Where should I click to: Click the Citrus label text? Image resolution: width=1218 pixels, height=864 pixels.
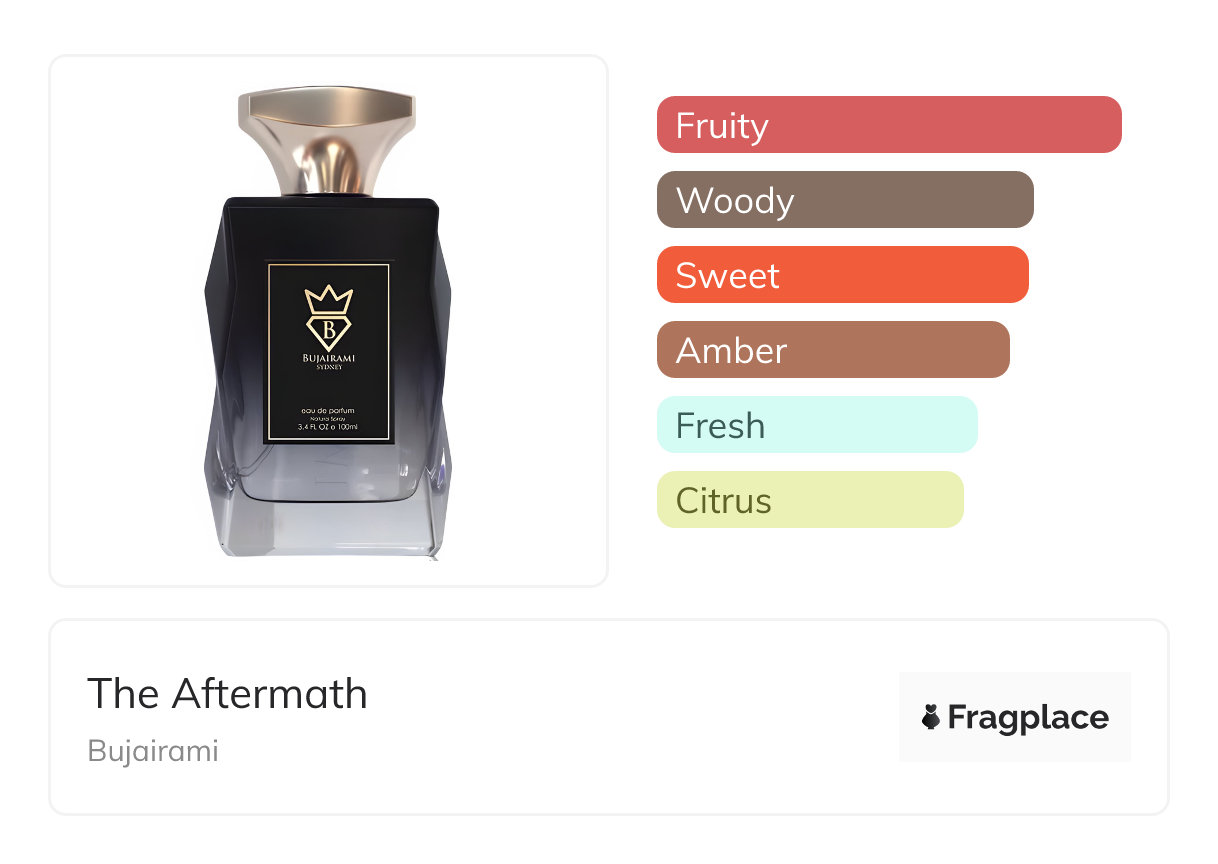coord(724,500)
